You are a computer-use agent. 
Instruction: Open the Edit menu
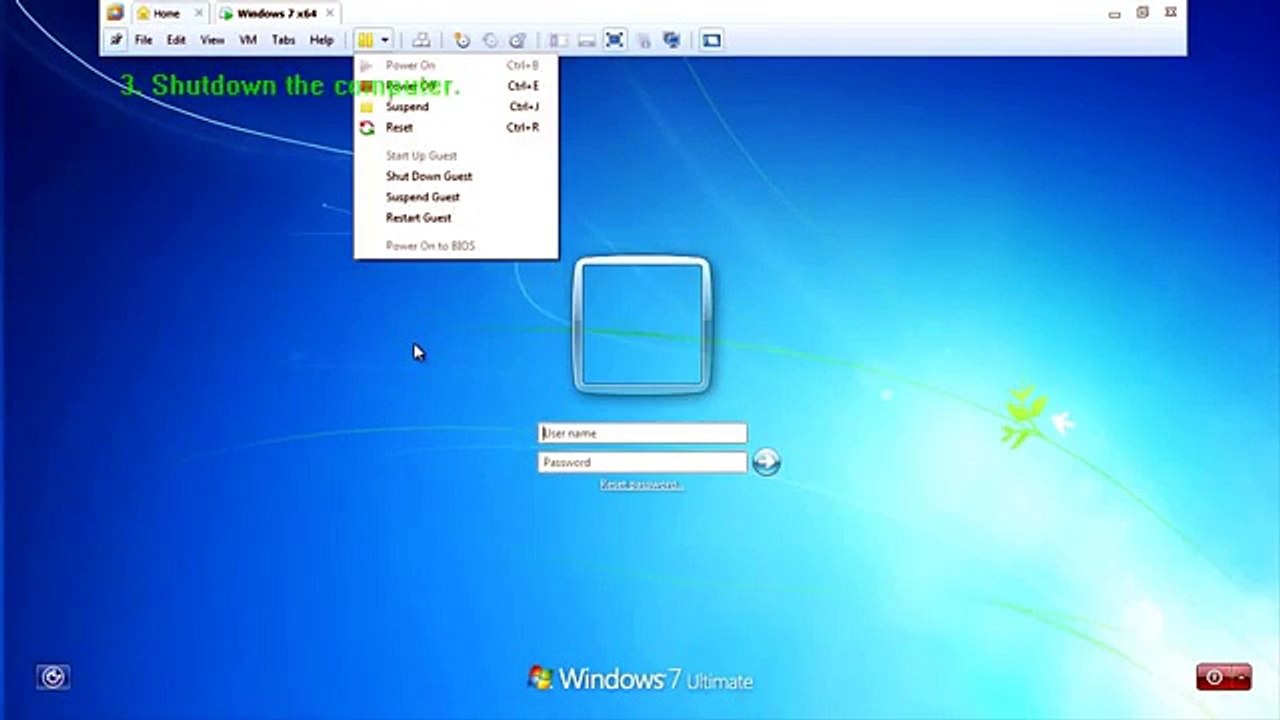point(176,40)
